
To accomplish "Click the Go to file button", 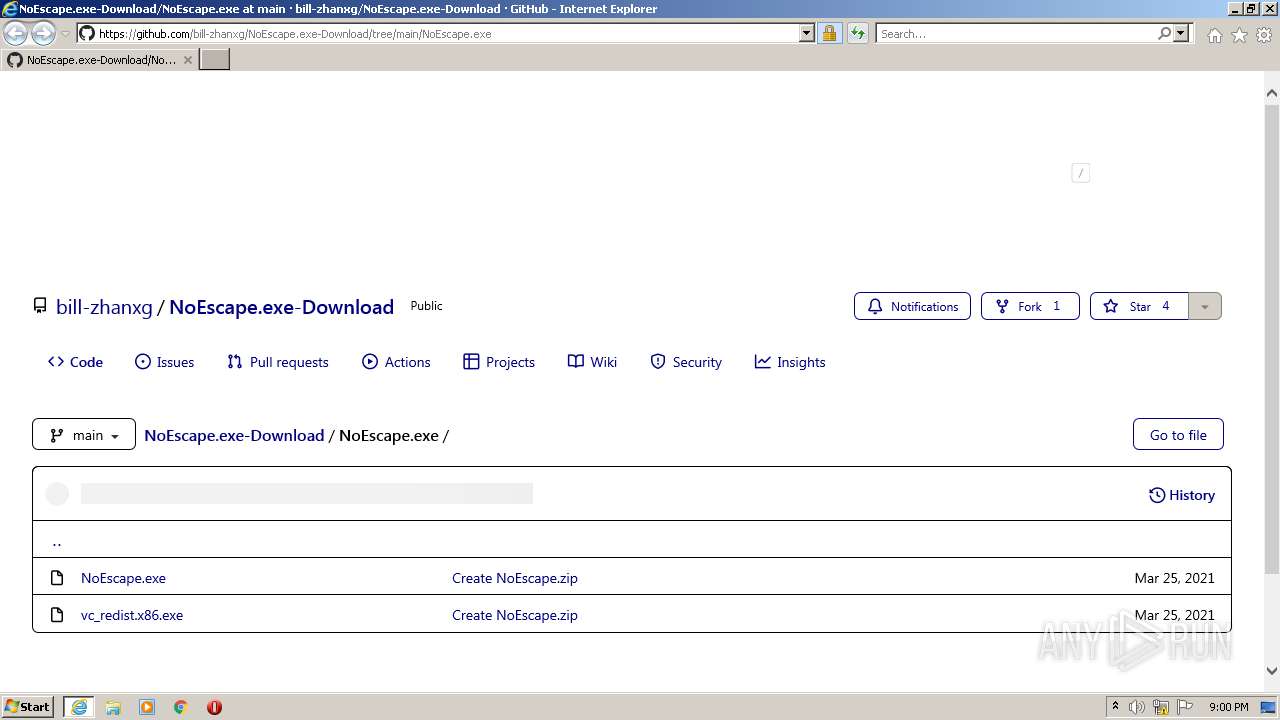I will pos(1178,434).
